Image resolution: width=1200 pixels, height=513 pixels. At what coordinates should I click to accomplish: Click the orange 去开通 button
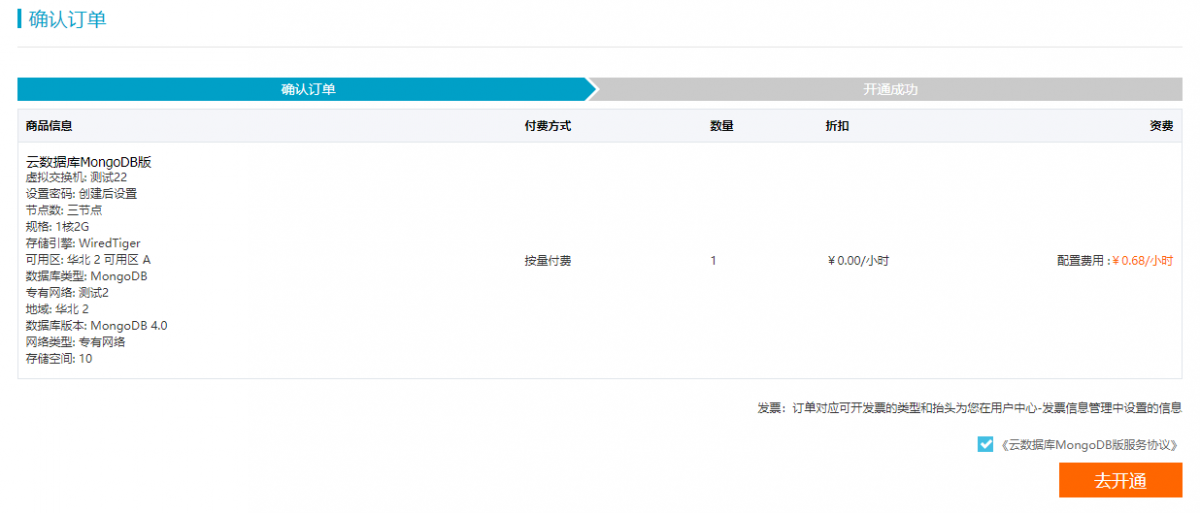pyautogui.click(x=1120, y=480)
